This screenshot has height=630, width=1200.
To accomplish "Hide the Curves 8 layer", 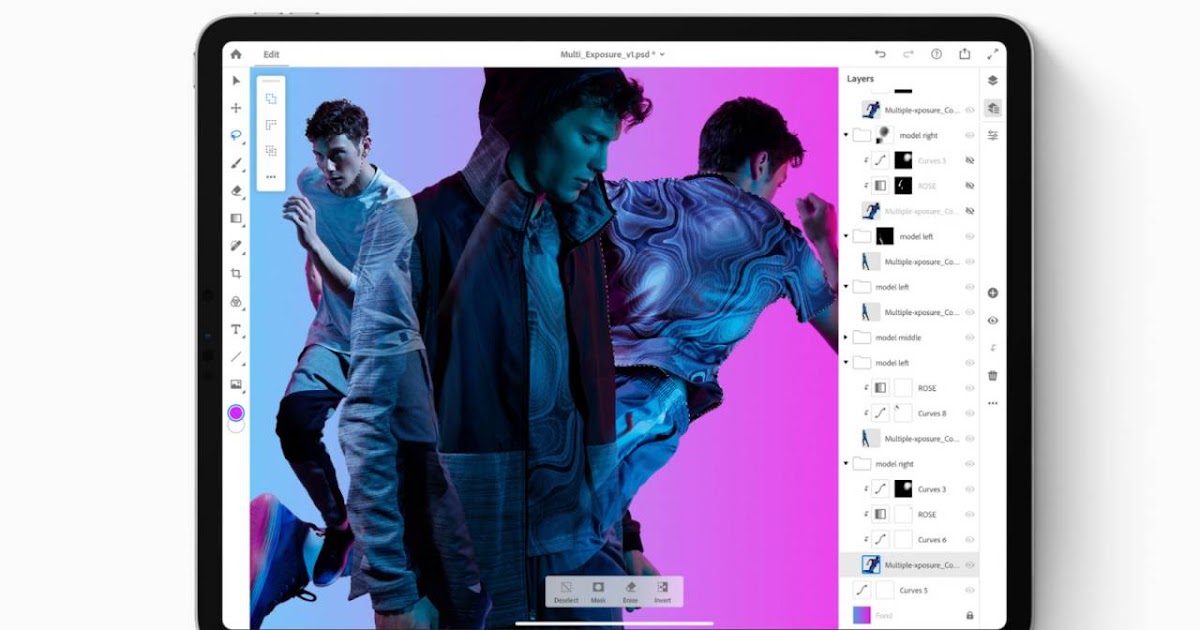I will 969,413.
